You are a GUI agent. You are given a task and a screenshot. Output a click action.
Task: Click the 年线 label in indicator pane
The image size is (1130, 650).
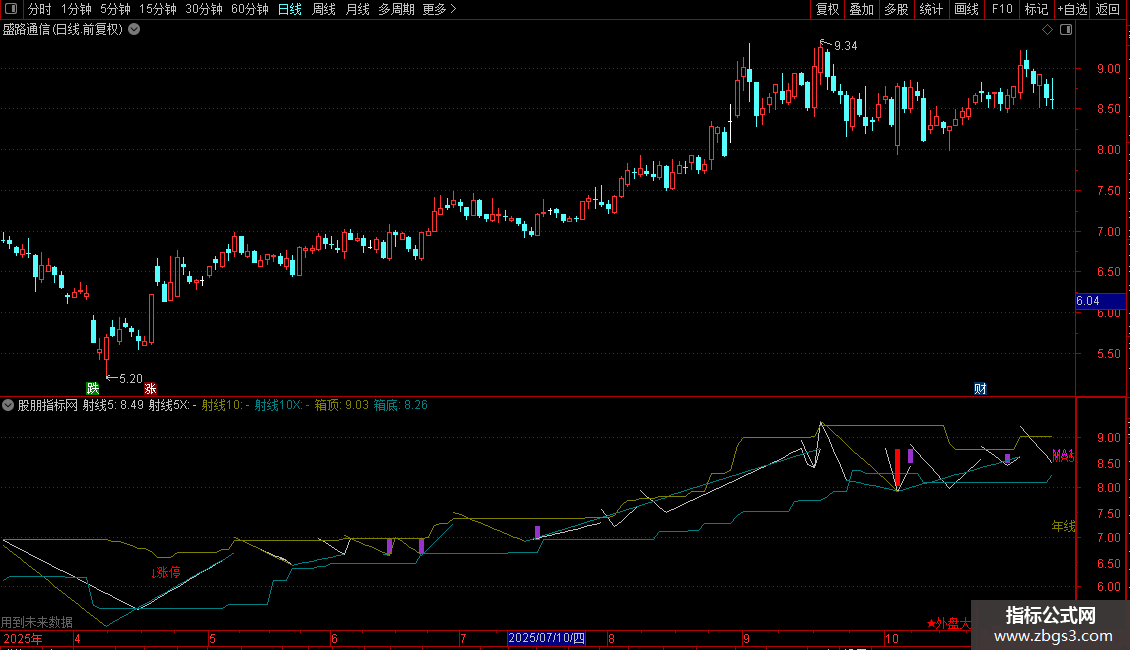click(x=1064, y=526)
